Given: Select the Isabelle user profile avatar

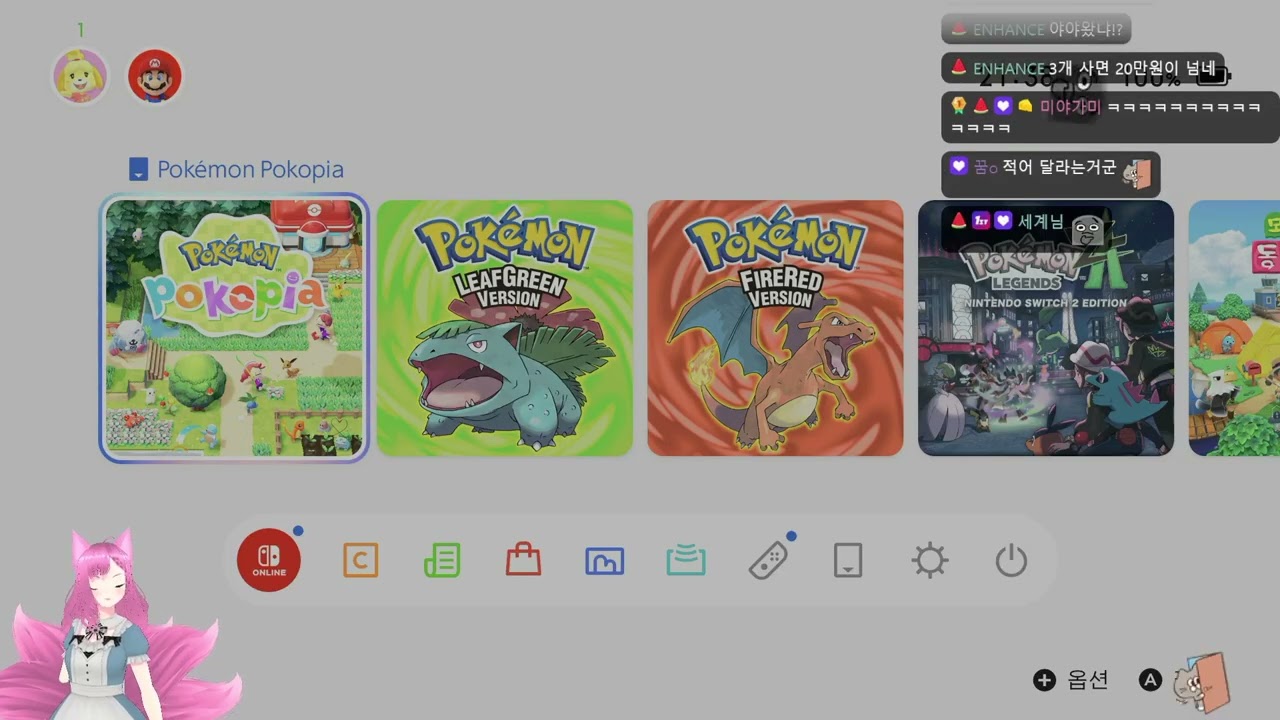Looking at the screenshot, I should (80, 76).
